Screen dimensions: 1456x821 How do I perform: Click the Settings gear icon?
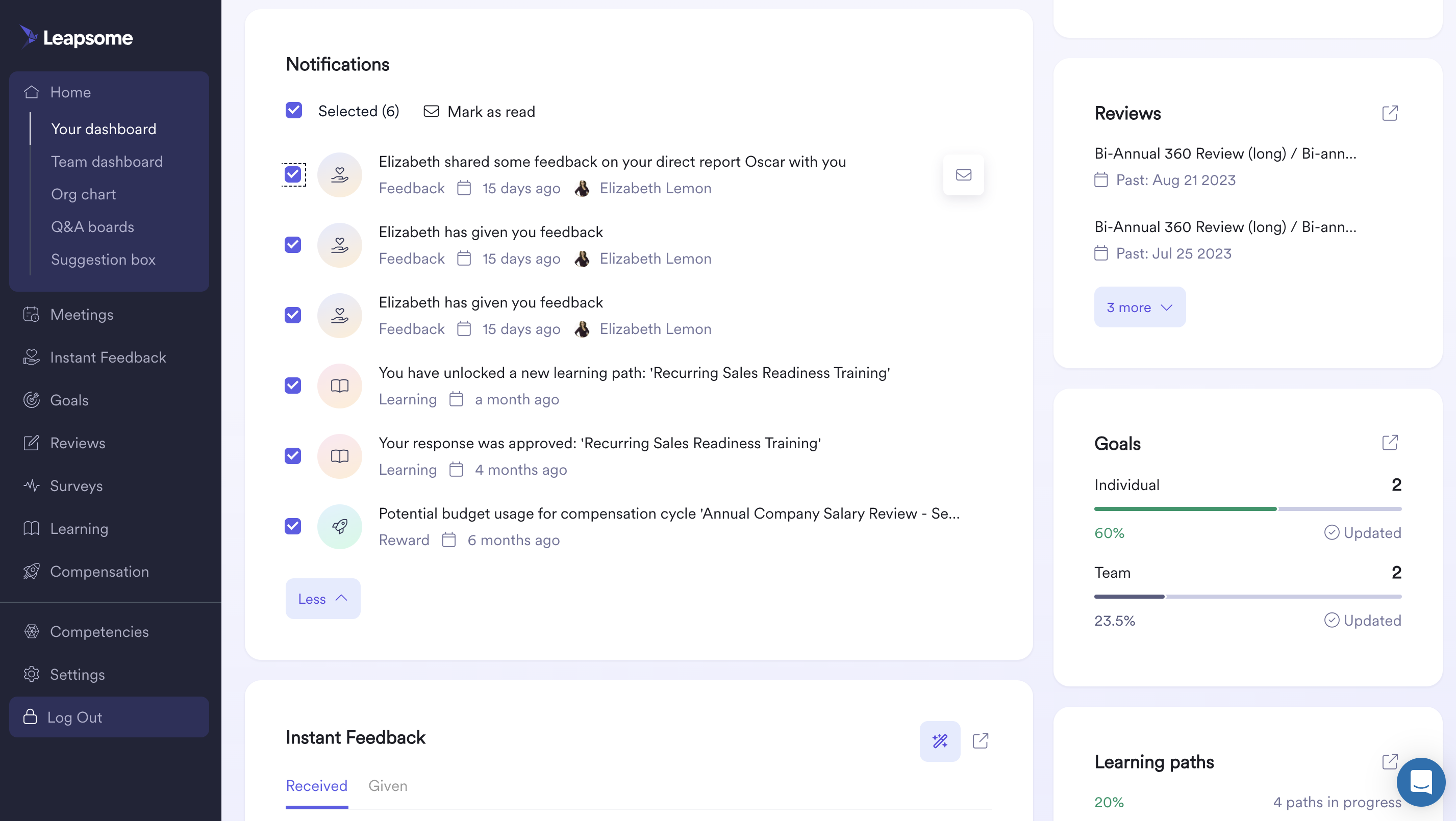click(32, 674)
